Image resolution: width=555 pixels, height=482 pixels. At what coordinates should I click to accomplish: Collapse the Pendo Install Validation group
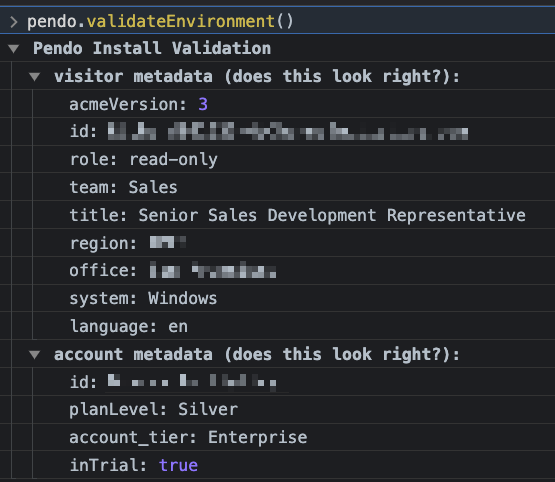13,48
